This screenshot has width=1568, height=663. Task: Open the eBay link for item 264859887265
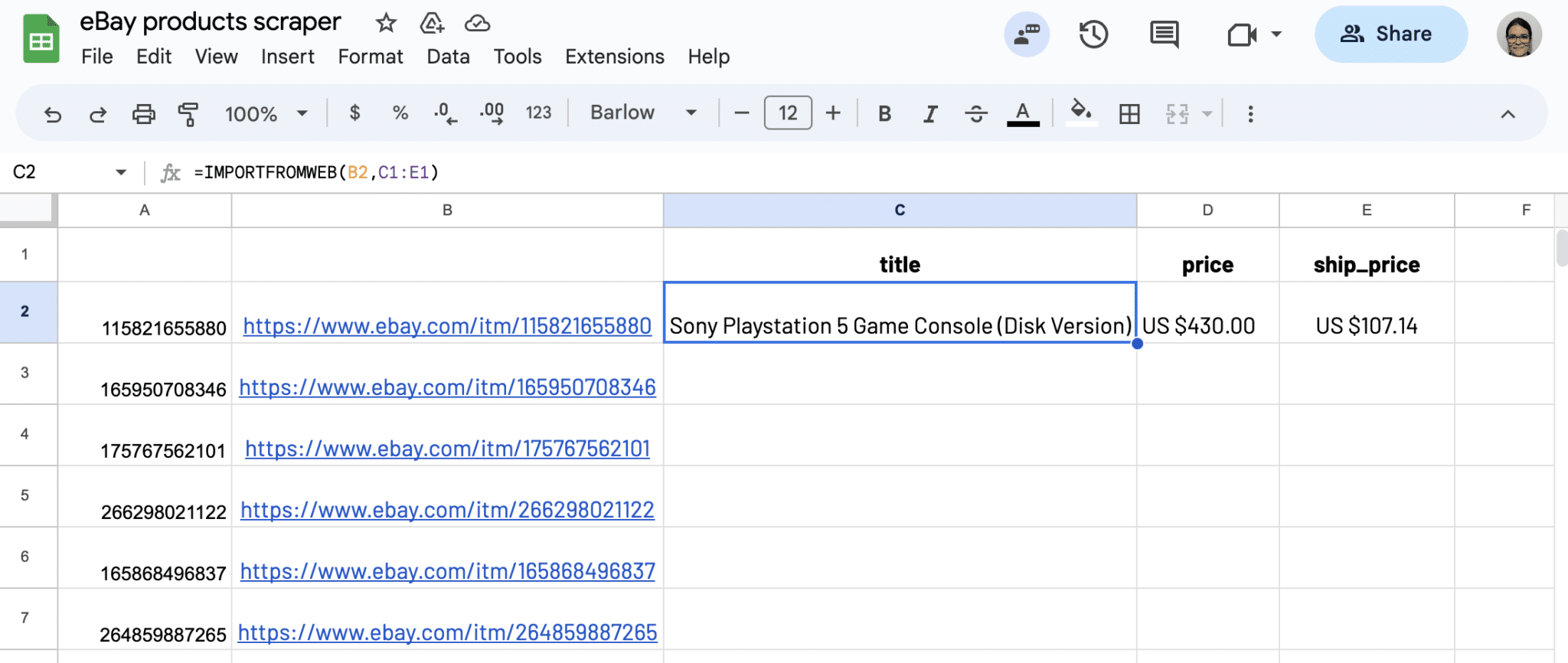pyautogui.click(x=447, y=632)
